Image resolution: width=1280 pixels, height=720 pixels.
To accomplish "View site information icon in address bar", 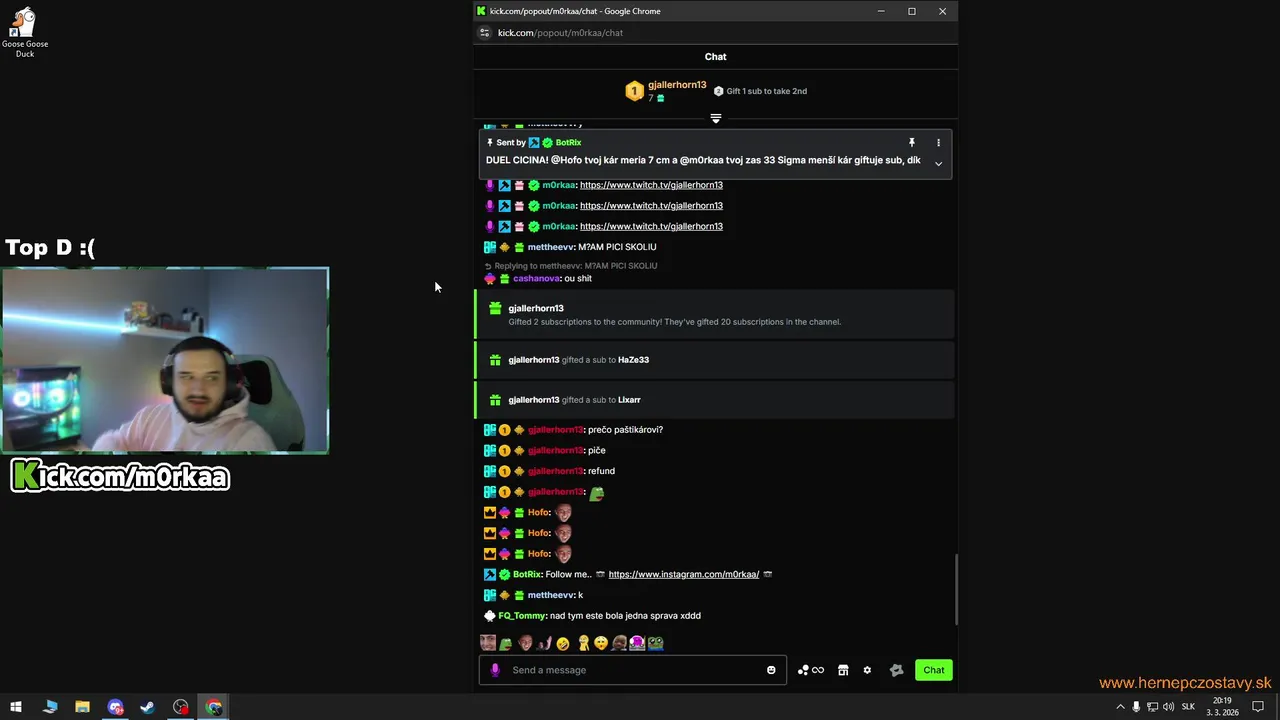I will [x=485, y=33].
